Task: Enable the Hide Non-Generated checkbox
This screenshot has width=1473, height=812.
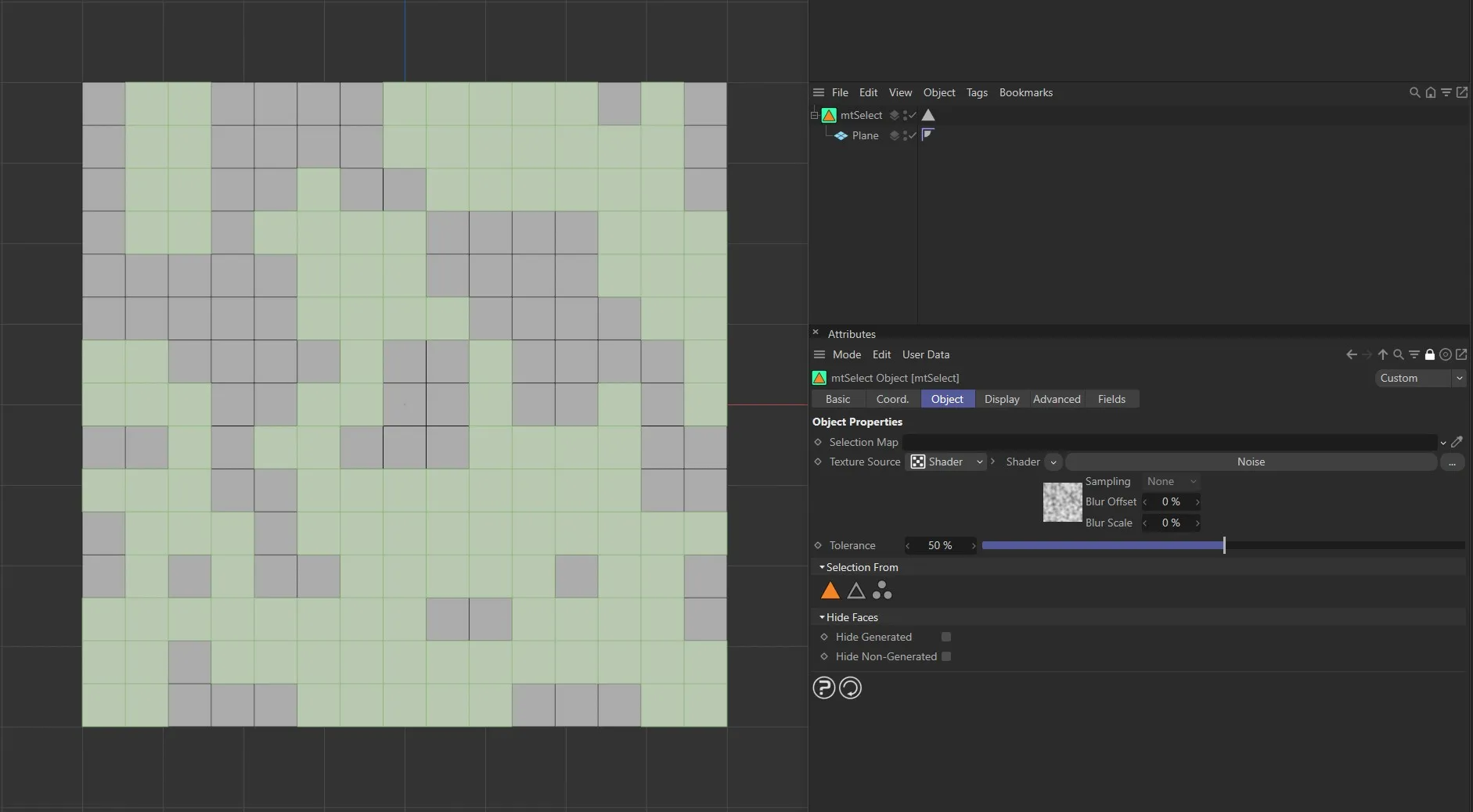Action: 945,656
